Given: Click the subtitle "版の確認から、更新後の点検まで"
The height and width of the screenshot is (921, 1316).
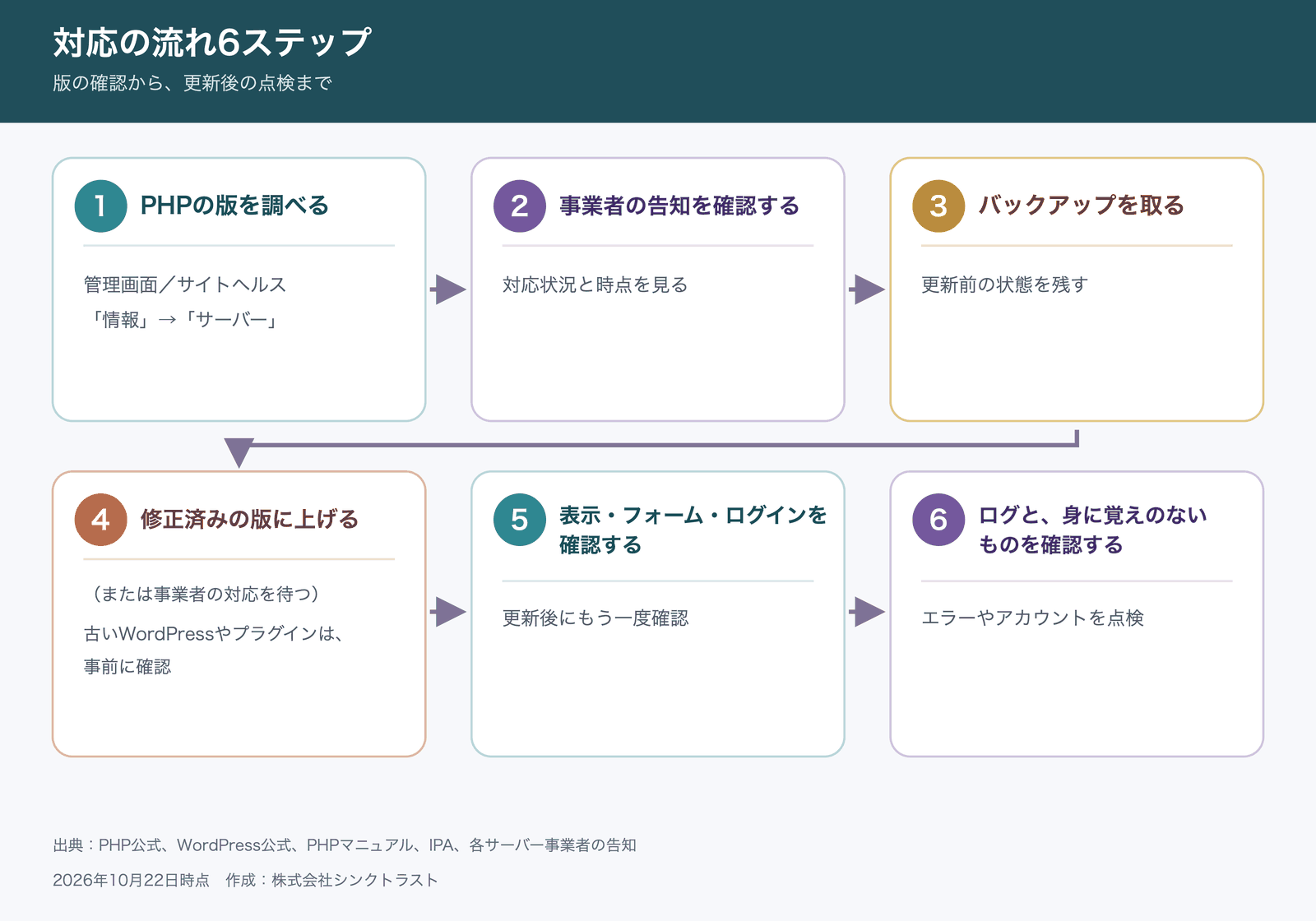Looking at the screenshot, I should 192,83.
